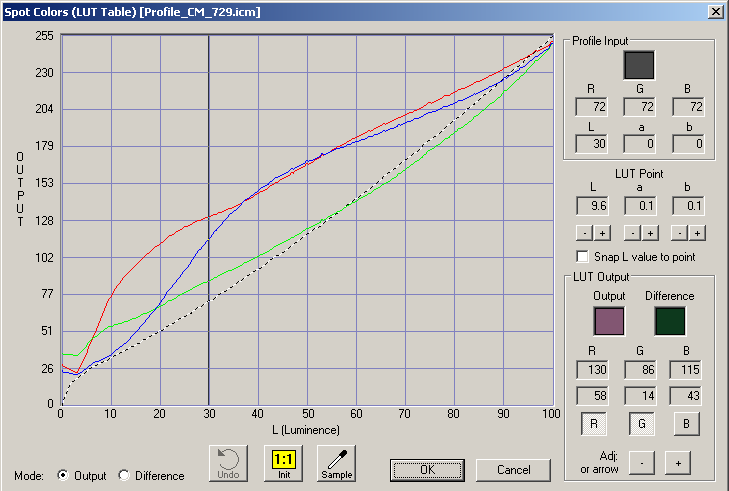Toggle the B channel button in LUT Output
Viewport: 729px width, 491px height.
(x=687, y=424)
